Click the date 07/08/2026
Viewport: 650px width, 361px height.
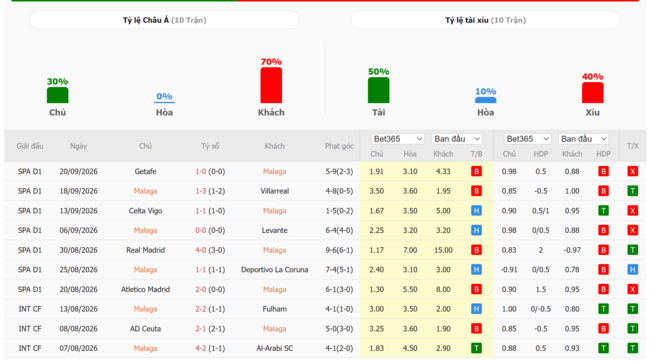click(78, 349)
